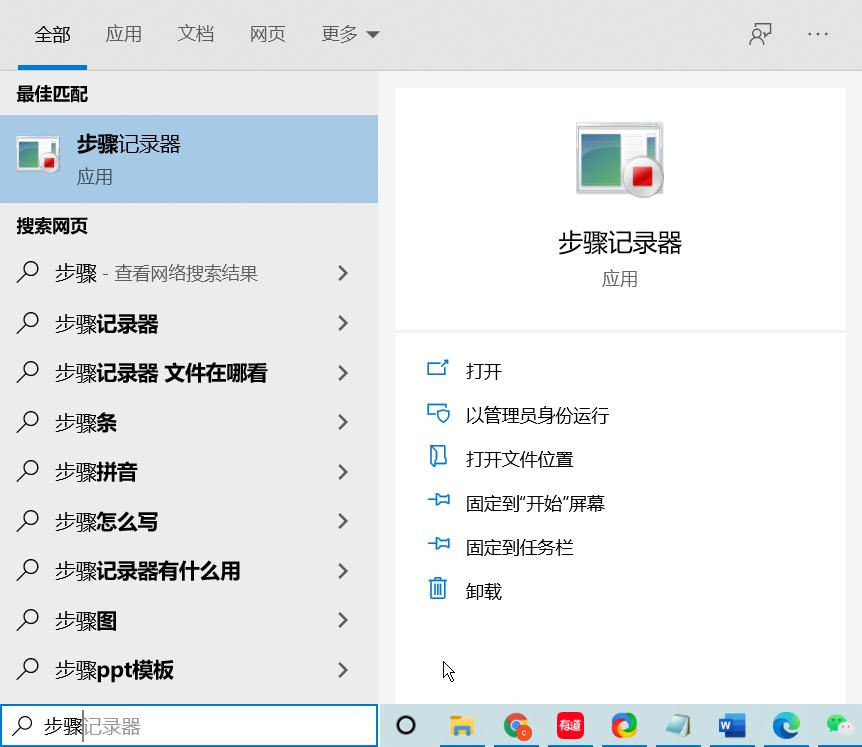Image resolution: width=862 pixels, height=747 pixels.
Task: Click the shield icon beside 以管理员身份运行
Action: point(438,414)
